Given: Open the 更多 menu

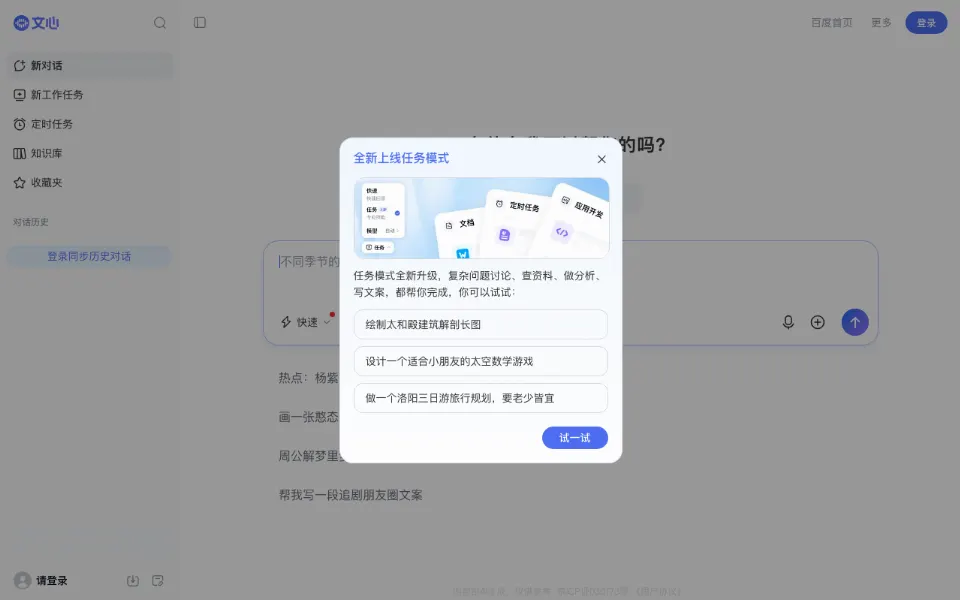Looking at the screenshot, I should pyautogui.click(x=881, y=23).
